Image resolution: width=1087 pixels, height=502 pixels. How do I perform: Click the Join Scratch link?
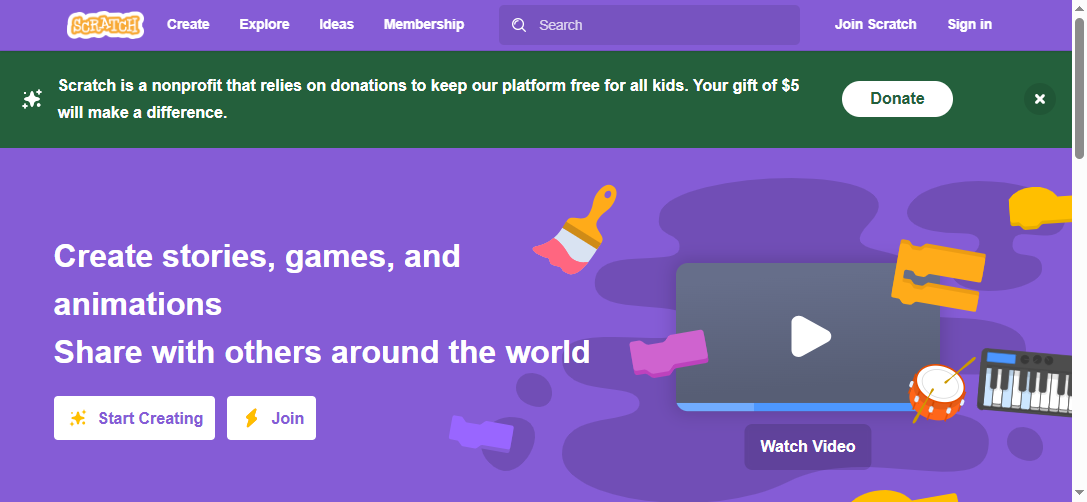point(875,25)
